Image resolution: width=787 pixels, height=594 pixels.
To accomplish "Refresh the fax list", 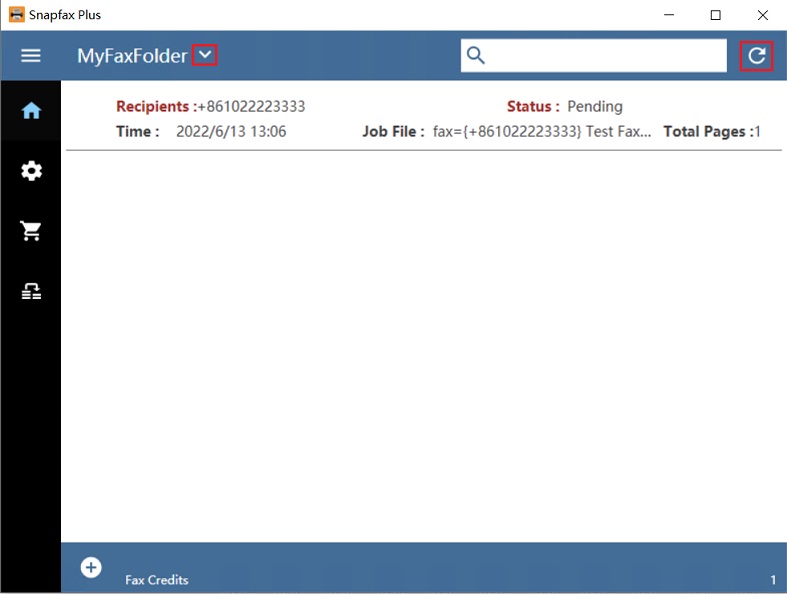I will (x=757, y=56).
